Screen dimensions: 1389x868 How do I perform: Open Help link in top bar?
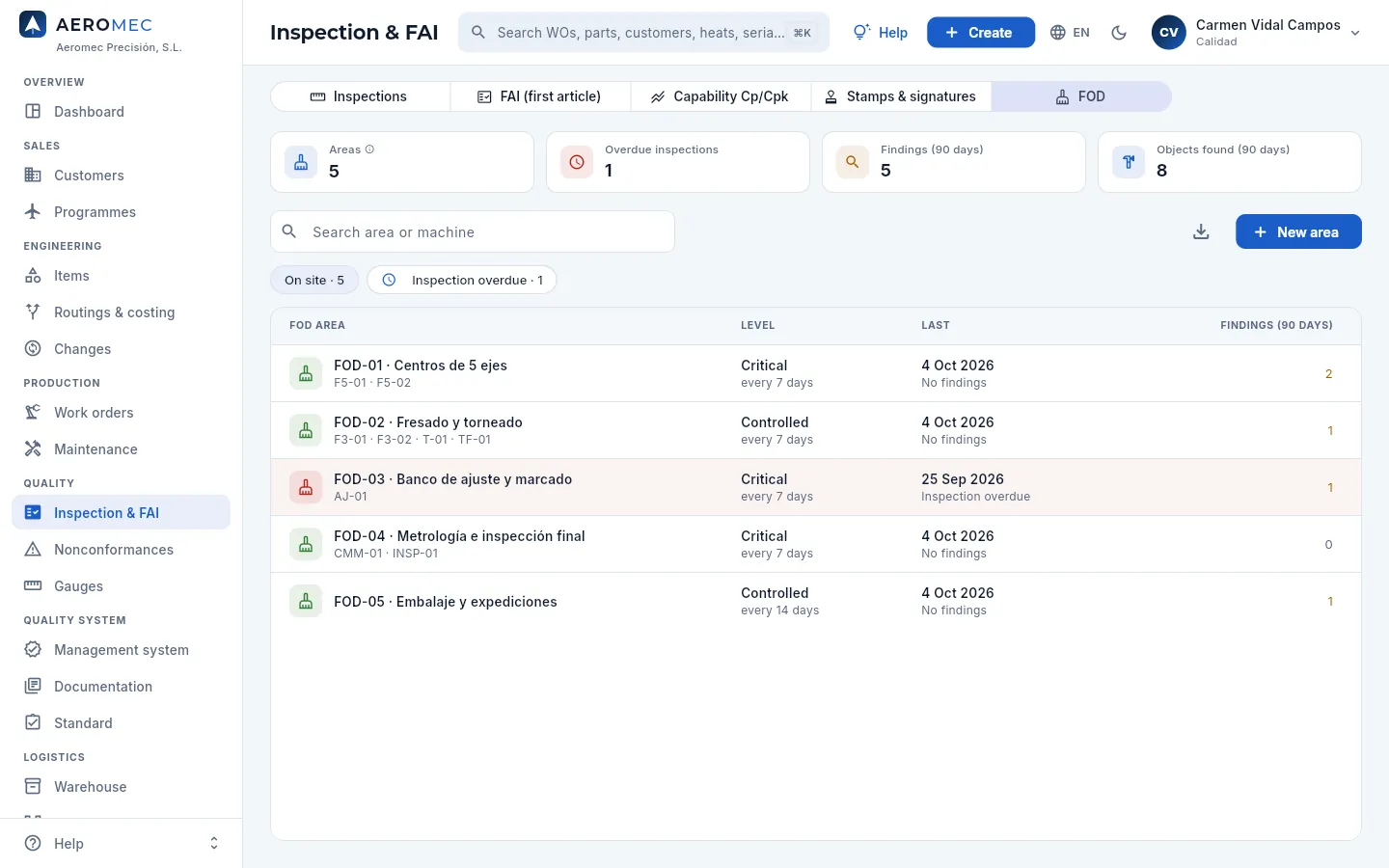(x=881, y=33)
